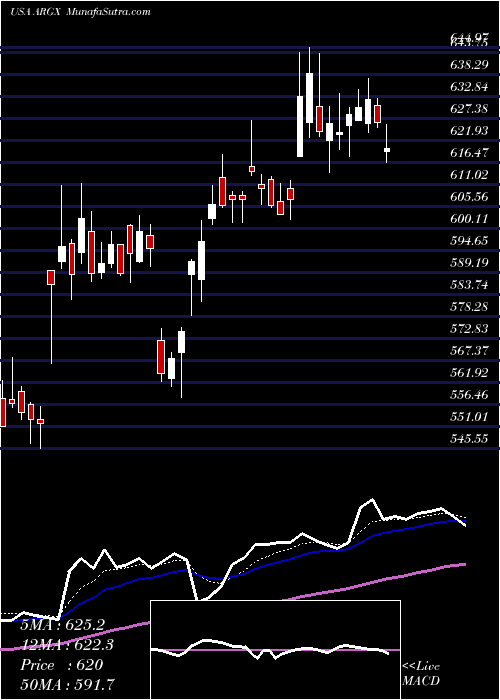Click the 611.02 price axis label
500x700 pixels.
pyautogui.click(x=468, y=175)
